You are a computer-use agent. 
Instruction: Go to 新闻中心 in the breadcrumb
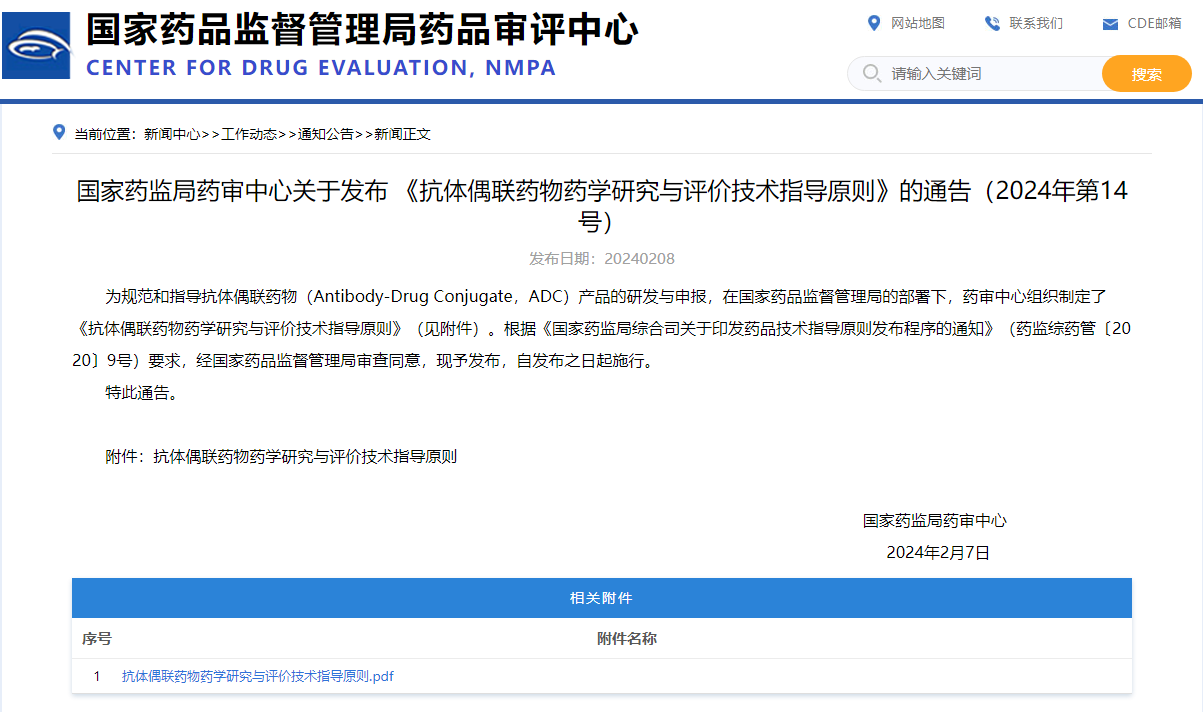pyautogui.click(x=172, y=134)
